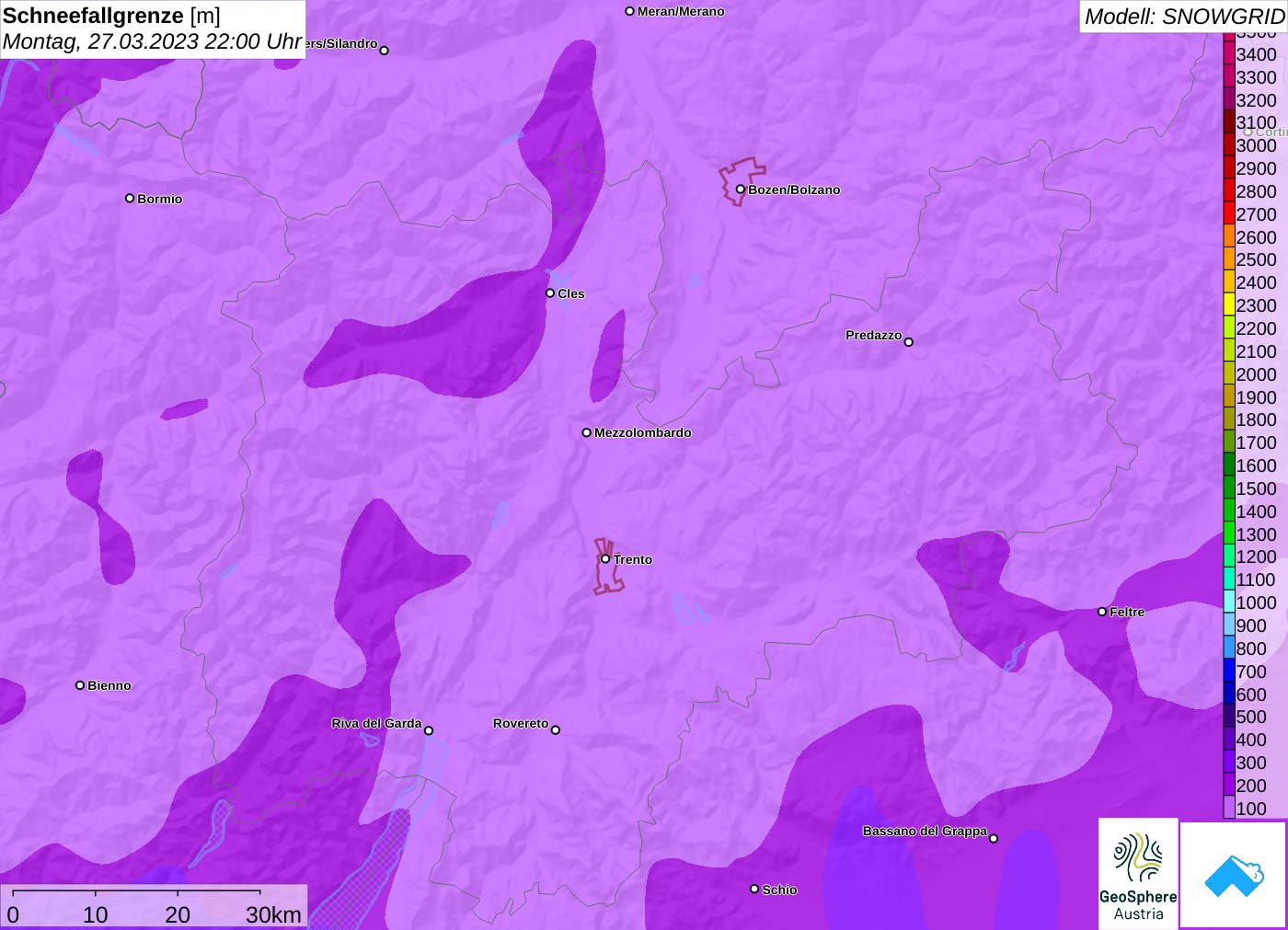Click the Predazzo city marker dot
Screen dimensions: 1288x930
point(909,342)
